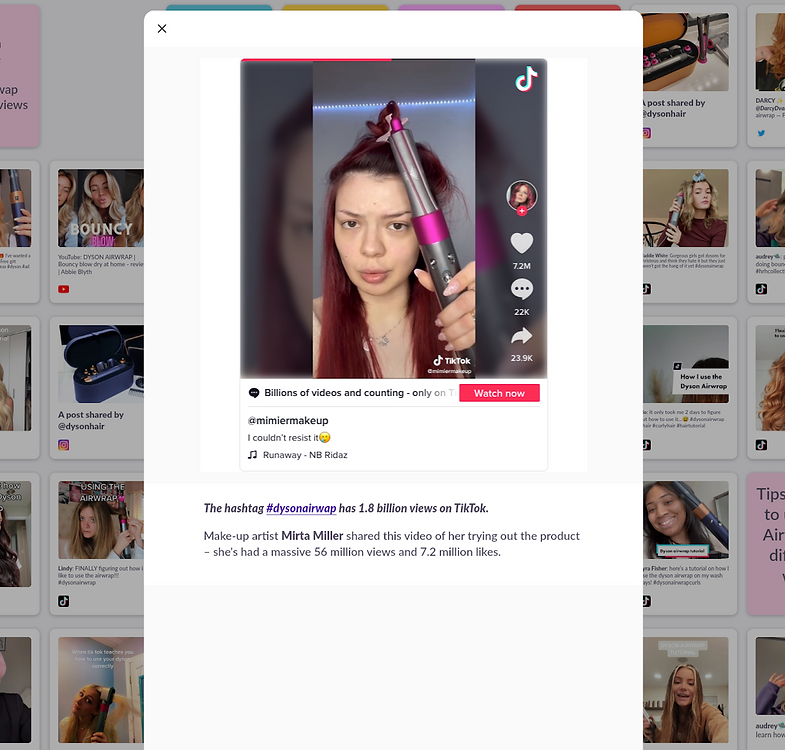Click the YouTube icon on Abbie Blyth card
785x750 pixels.
[x=64, y=289]
